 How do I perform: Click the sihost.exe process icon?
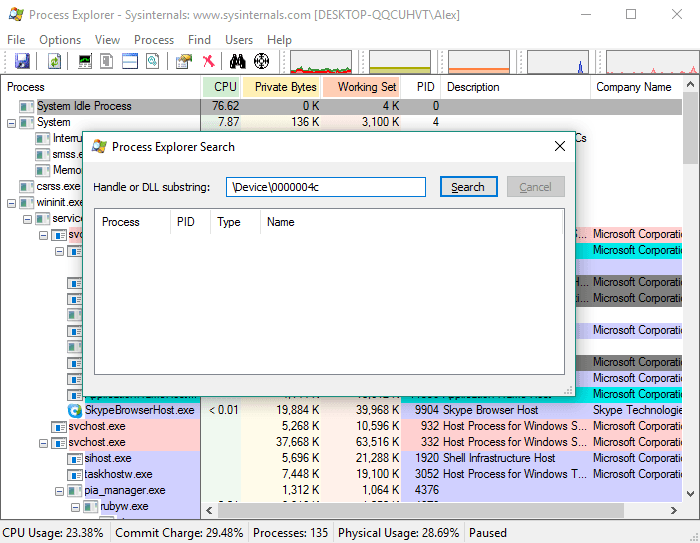[75, 459]
